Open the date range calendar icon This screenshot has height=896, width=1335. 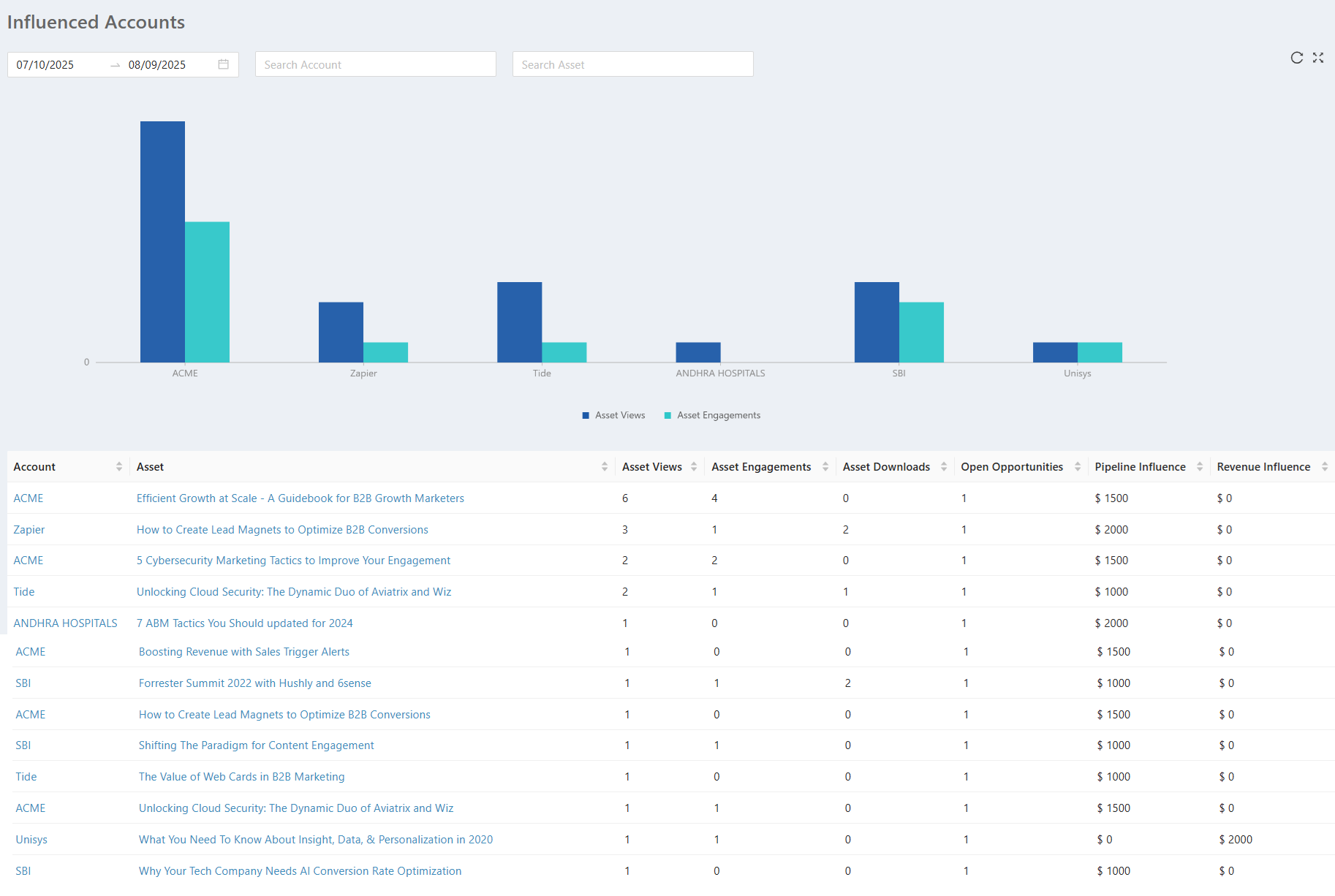pos(224,64)
